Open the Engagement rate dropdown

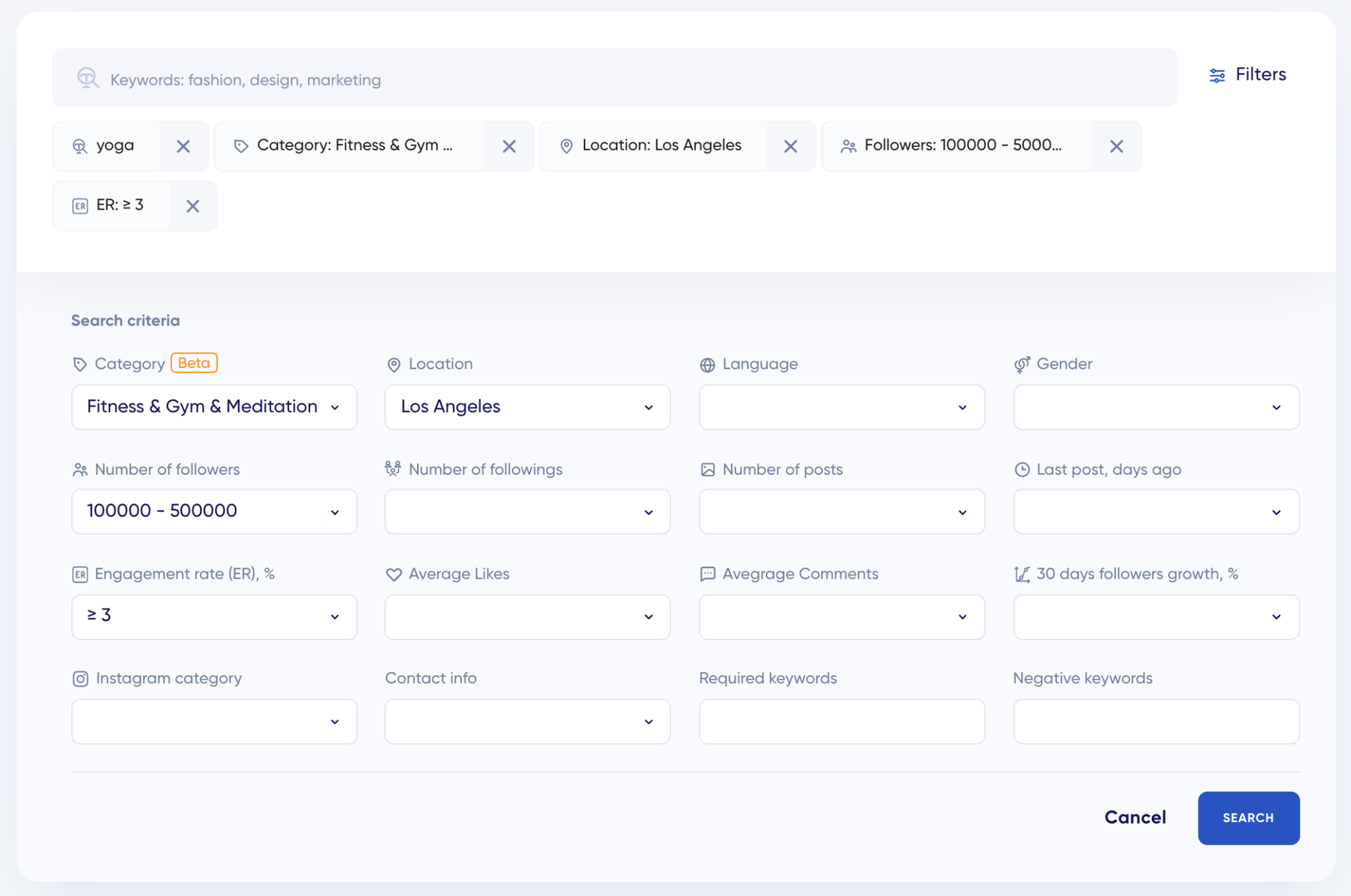(x=214, y=616)
